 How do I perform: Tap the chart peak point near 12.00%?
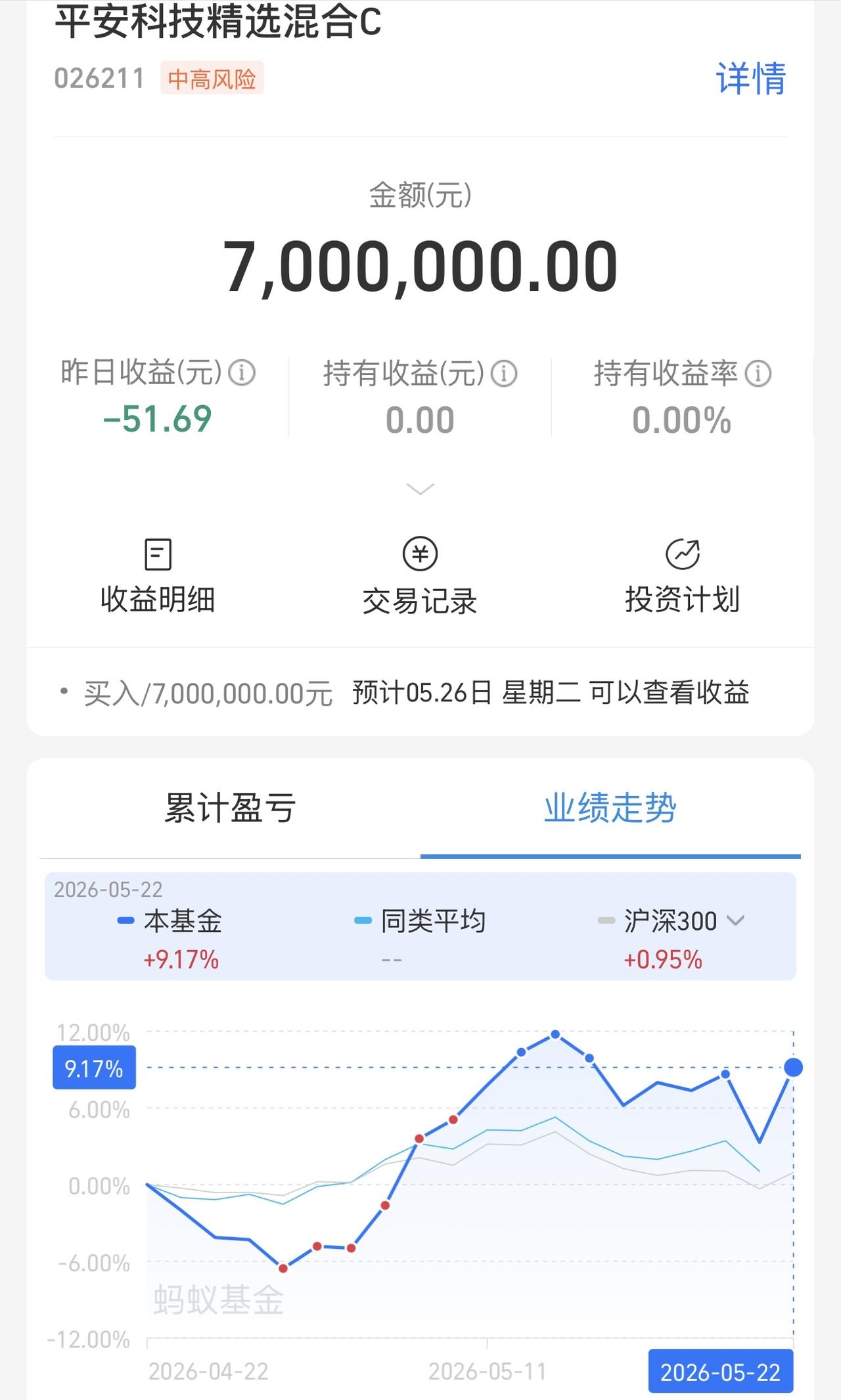[555, 1034]
